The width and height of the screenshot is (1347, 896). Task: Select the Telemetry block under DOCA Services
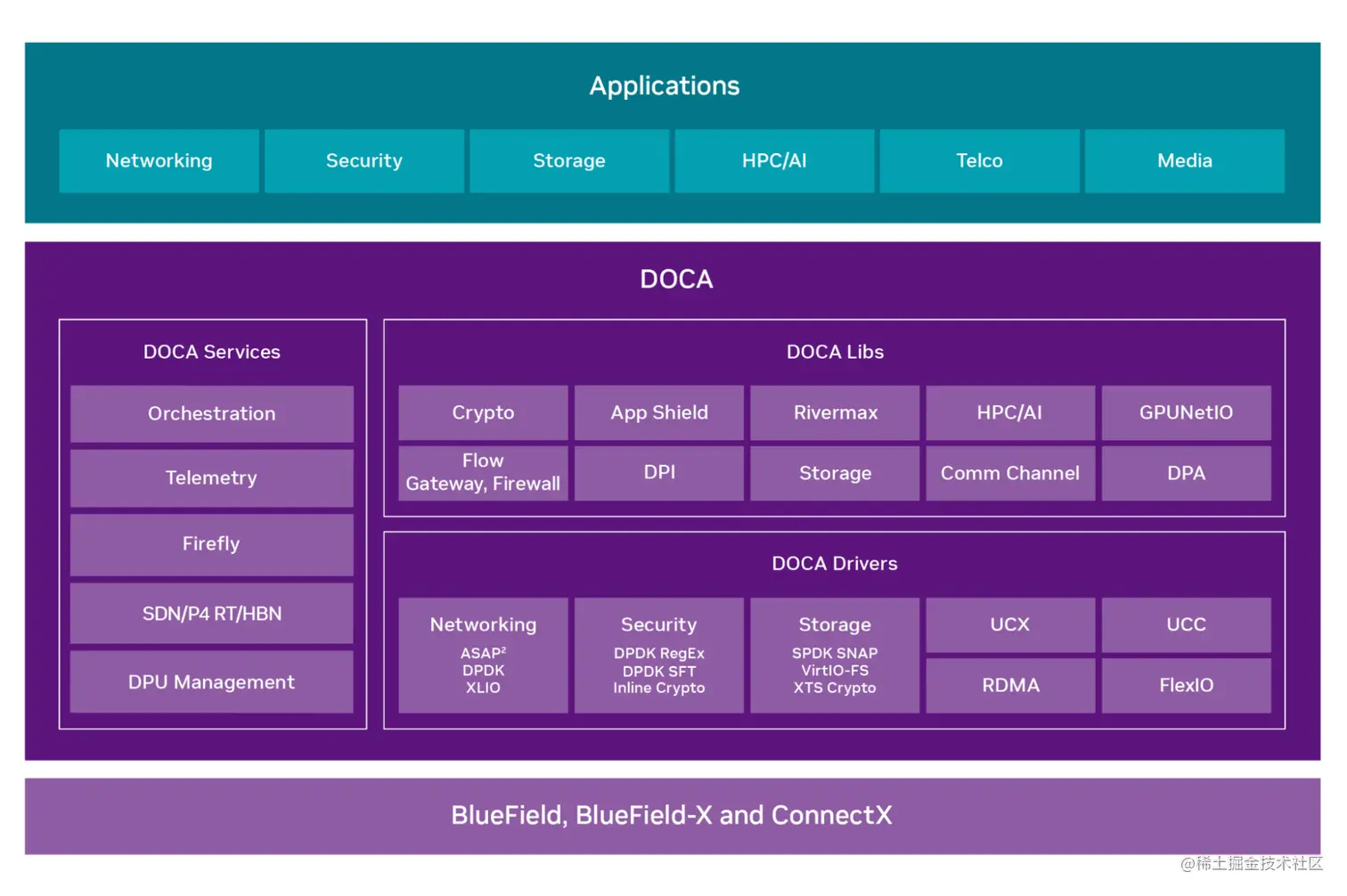pyautogui.click(x=211, y=478)
